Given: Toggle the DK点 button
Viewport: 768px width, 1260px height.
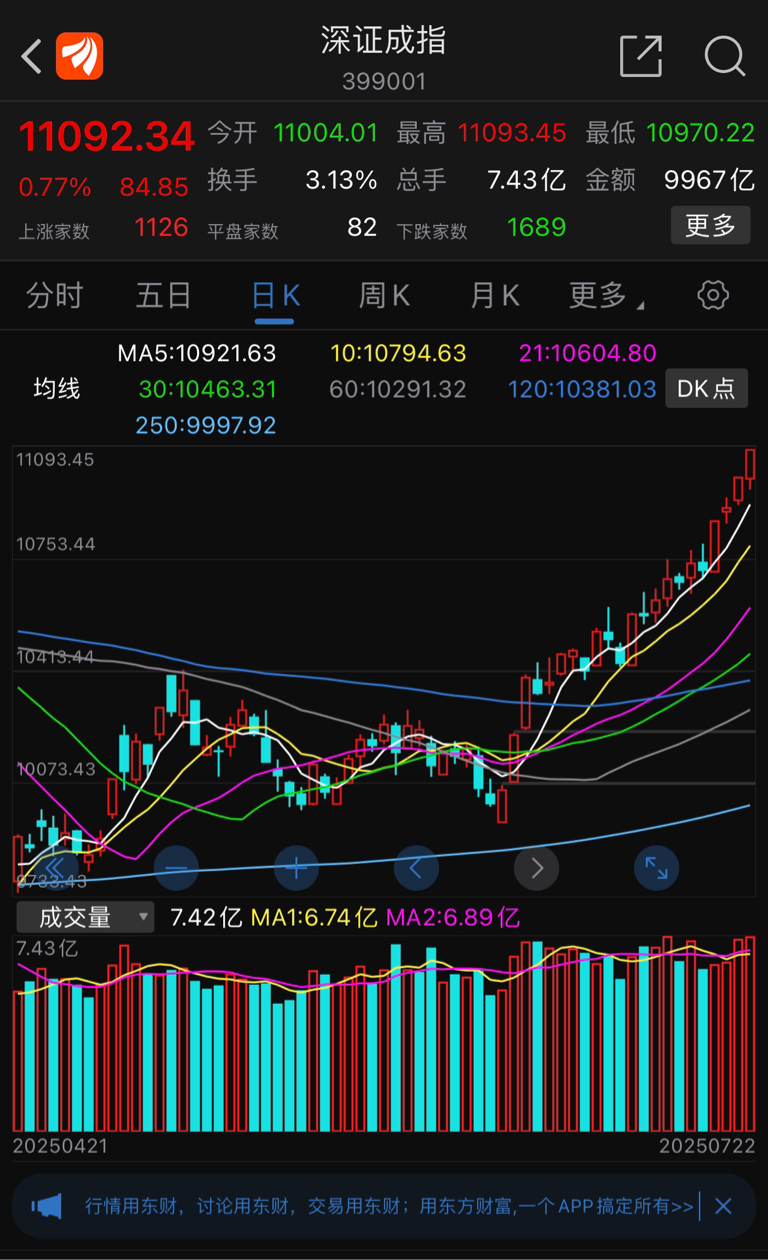Looking at the screenshot, I should (706, 389).
